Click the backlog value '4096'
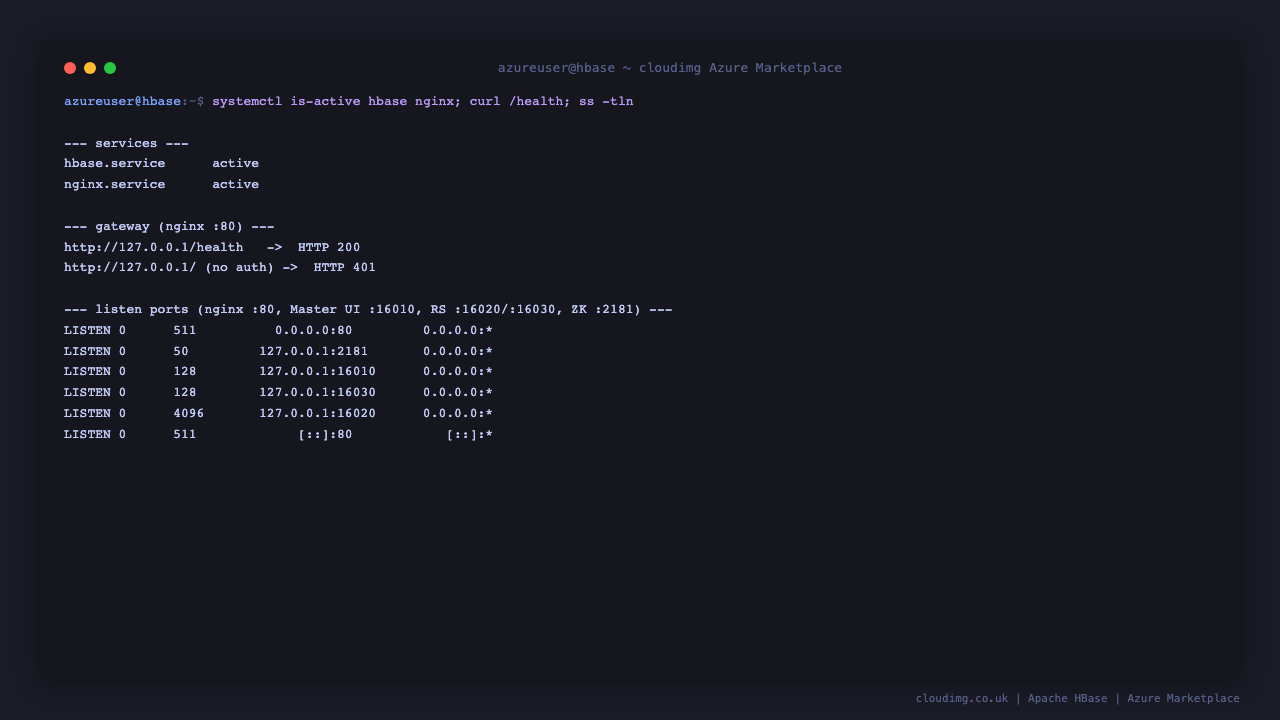The image size is (1280, 720). [x=189, y=414]
